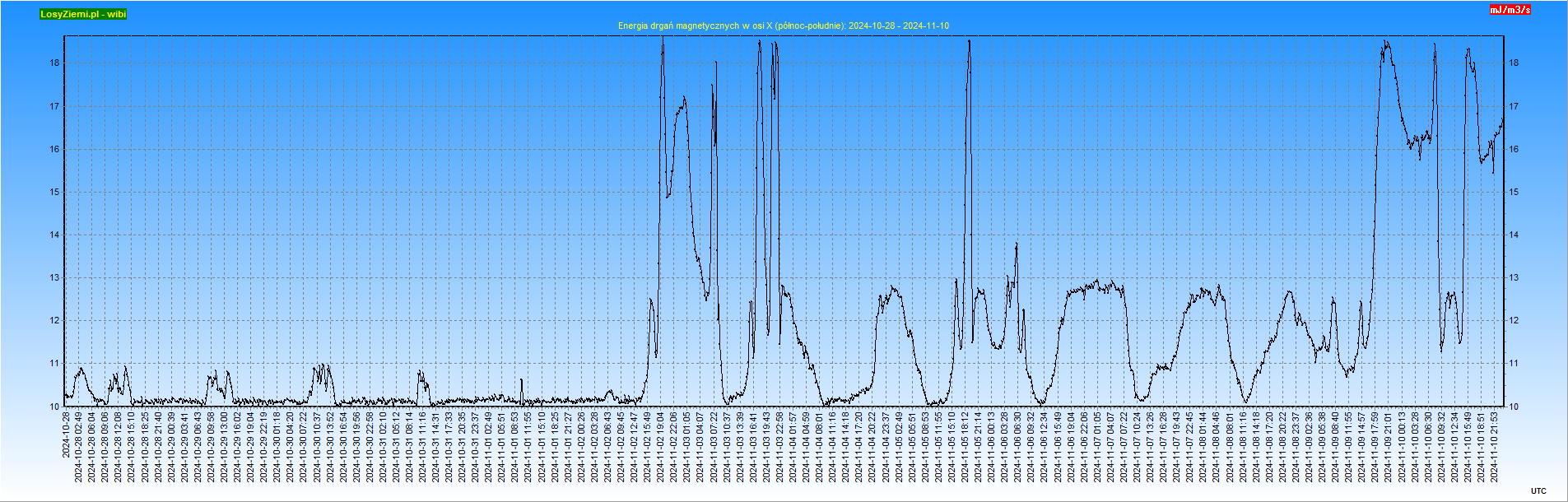Select the 2024-10-28 02:49 time label

79,447
